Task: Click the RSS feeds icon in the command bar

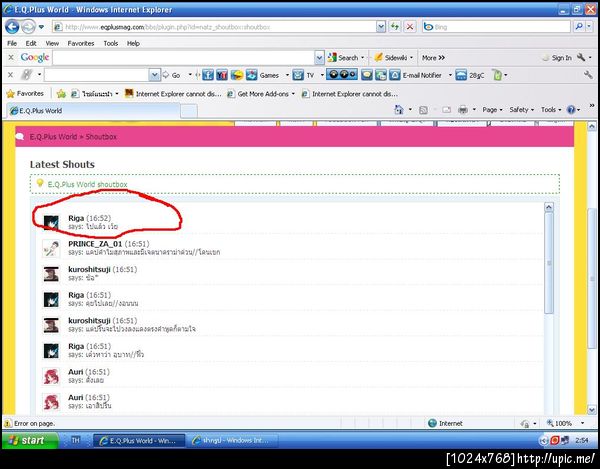Action: coord(423,110)
